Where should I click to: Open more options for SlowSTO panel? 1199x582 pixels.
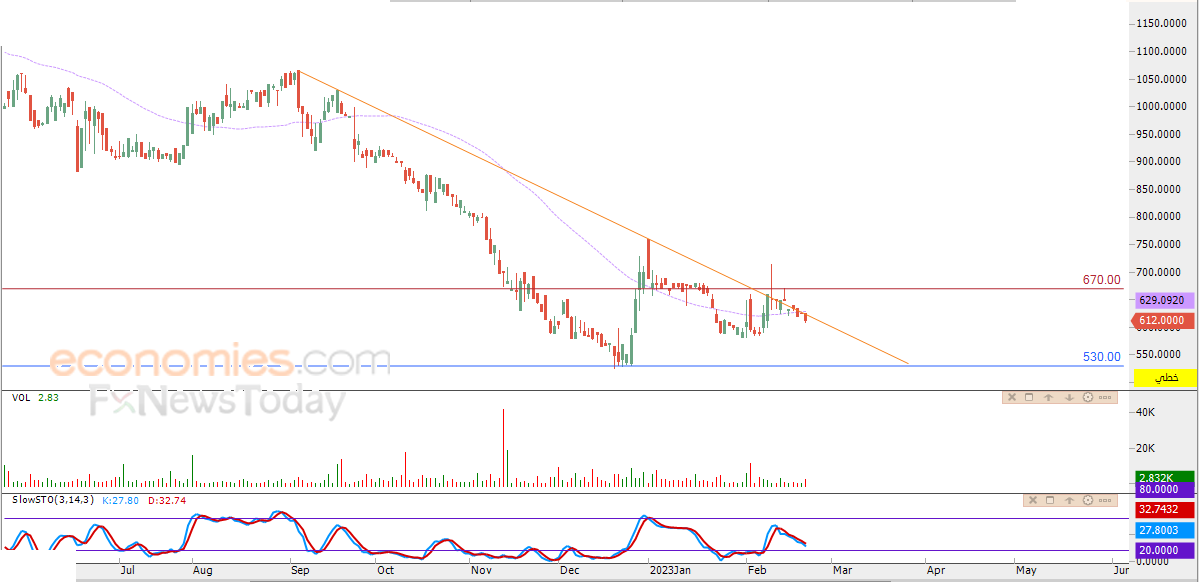pyautogui.click(x=1106, y=500)
